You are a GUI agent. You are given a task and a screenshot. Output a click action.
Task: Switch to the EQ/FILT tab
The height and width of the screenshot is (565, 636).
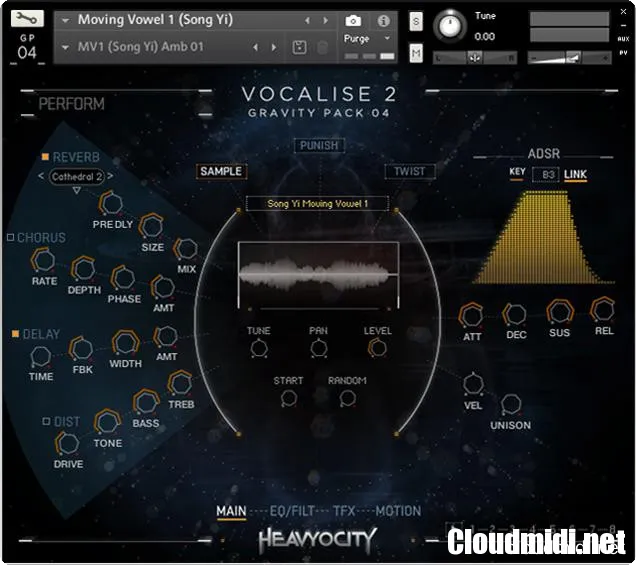pos(292,511)
